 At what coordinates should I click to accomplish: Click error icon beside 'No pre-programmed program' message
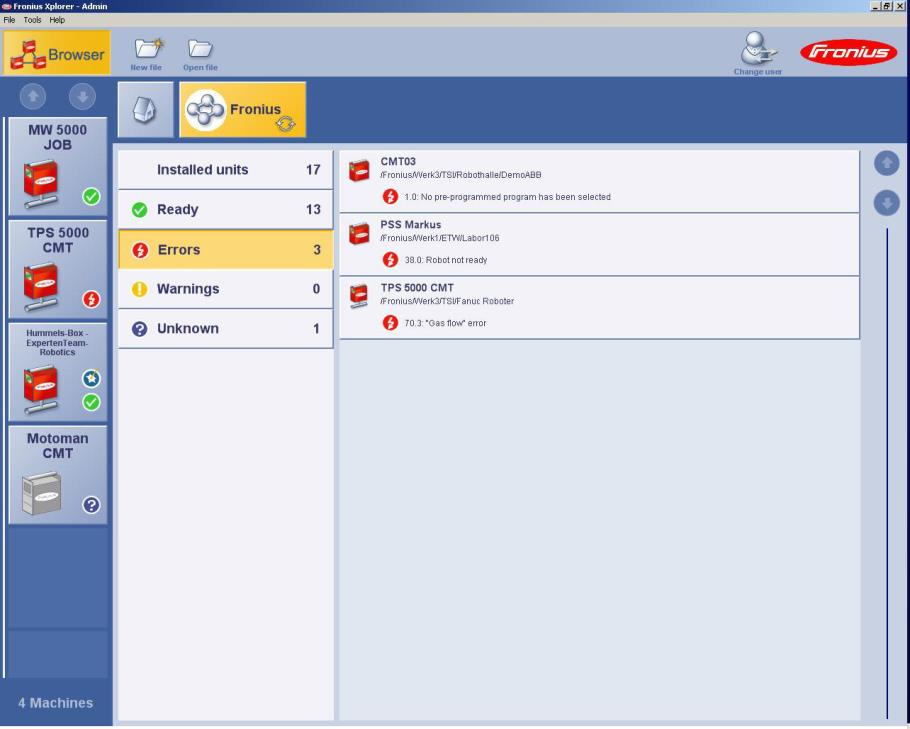click(390, 197)
